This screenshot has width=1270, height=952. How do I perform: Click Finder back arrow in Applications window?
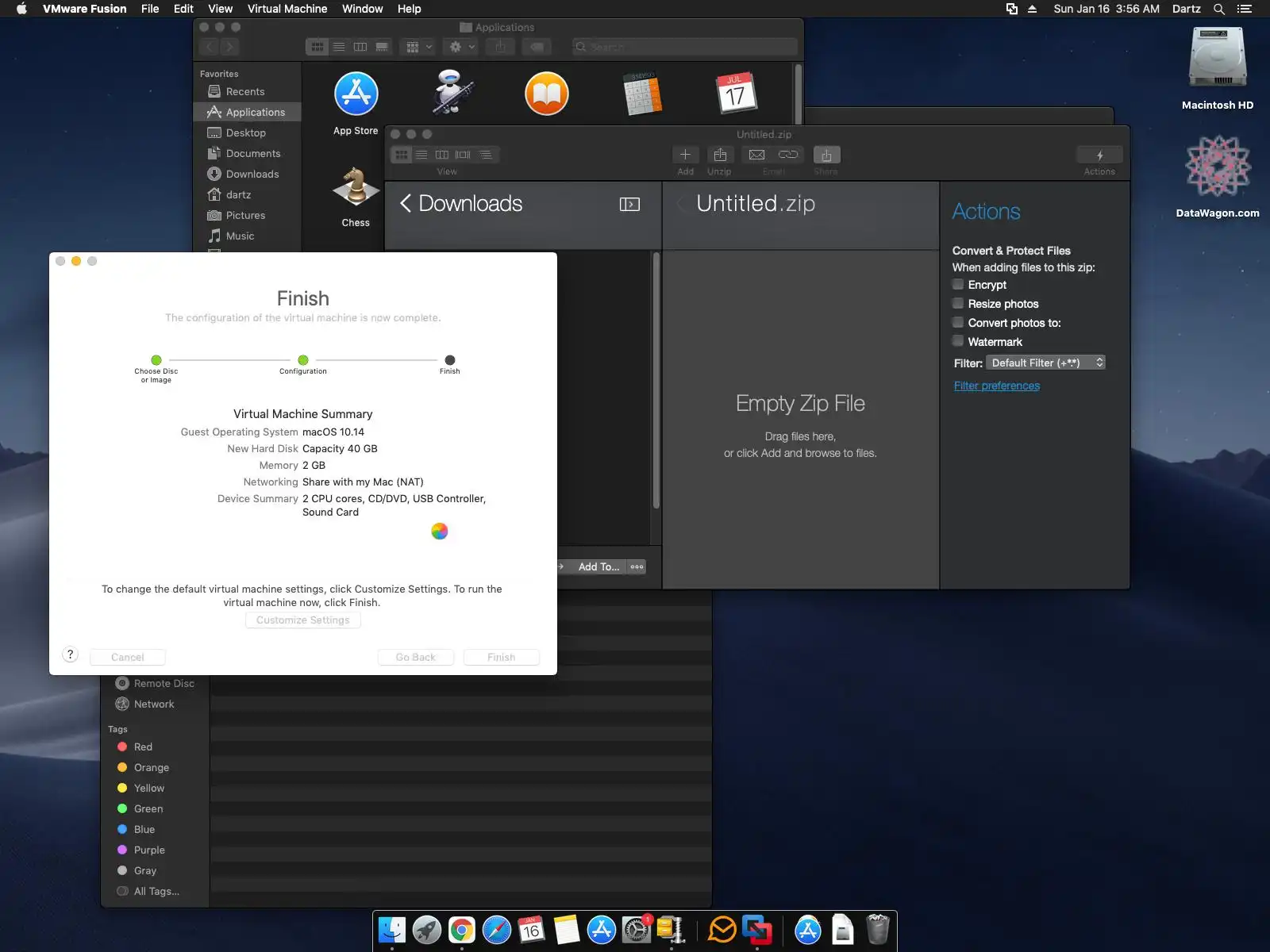[x=210, y=47]
